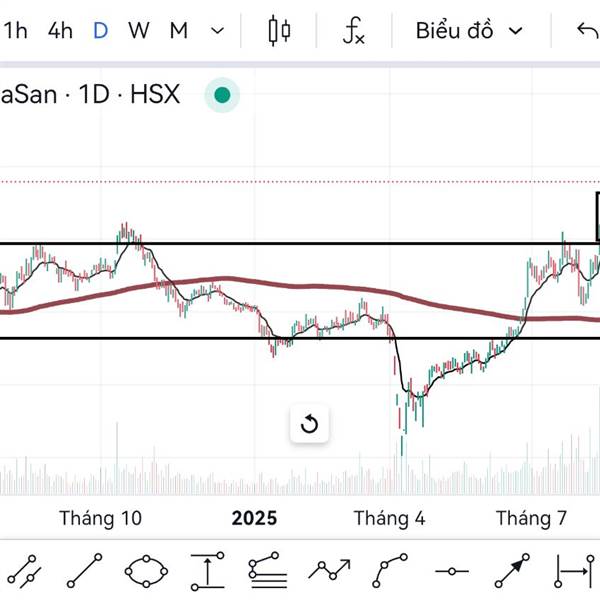Choose the curved polyline drawing tool
Image resolution: width=600 pixels, height=600 pixels.
click(x=390, y=570)
